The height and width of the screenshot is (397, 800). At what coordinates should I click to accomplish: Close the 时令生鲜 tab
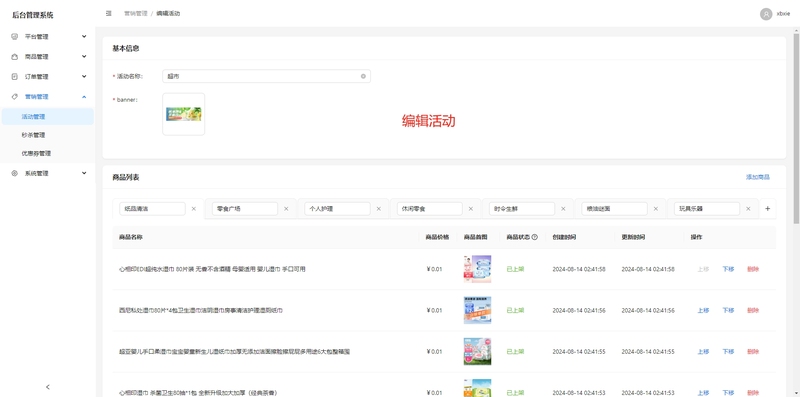[563, 209]
